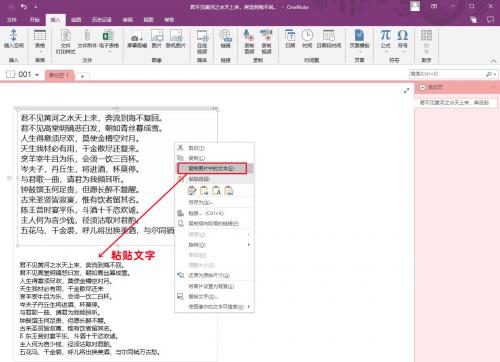500x362 pixels.
Task: Click into the search box
Action: point(447,74)
